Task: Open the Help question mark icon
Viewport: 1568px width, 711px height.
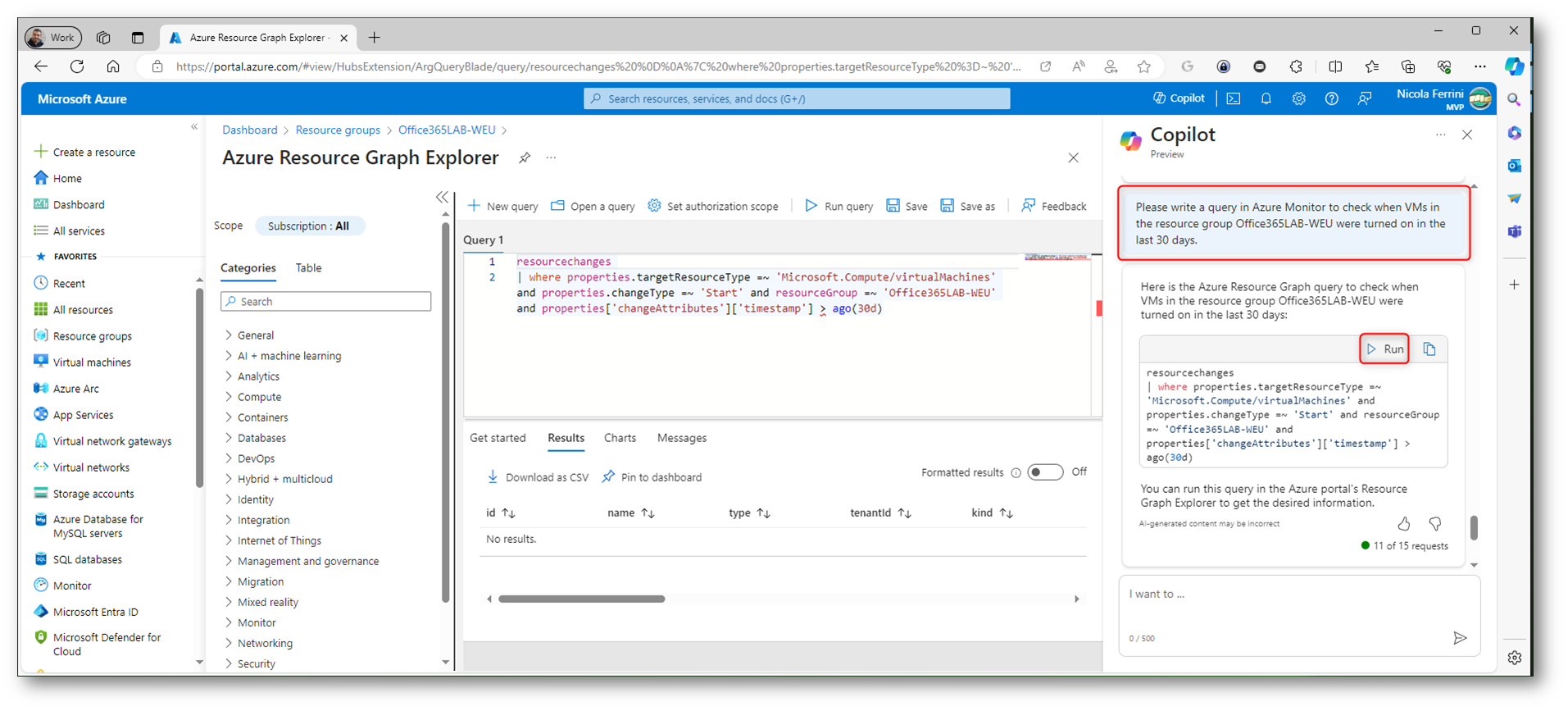Action: [1332, 98]
